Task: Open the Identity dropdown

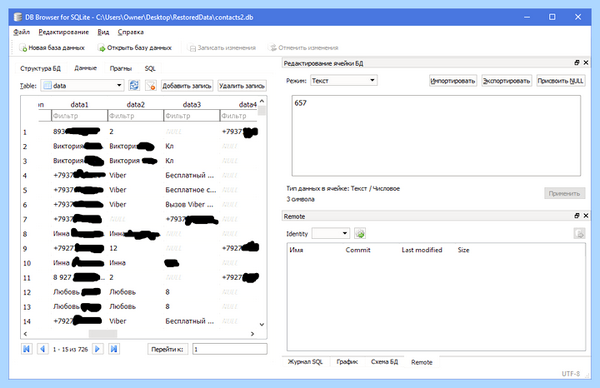Action: point(331,233)
